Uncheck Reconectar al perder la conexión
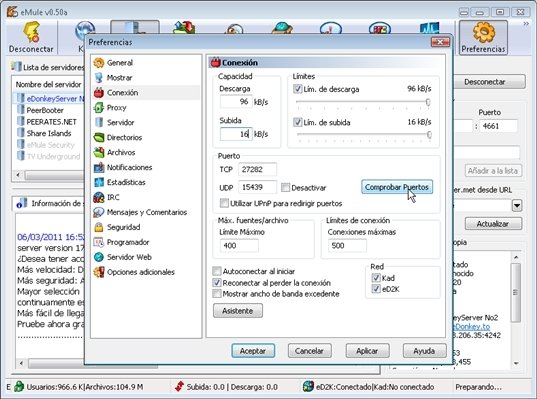 coord(217,283)
